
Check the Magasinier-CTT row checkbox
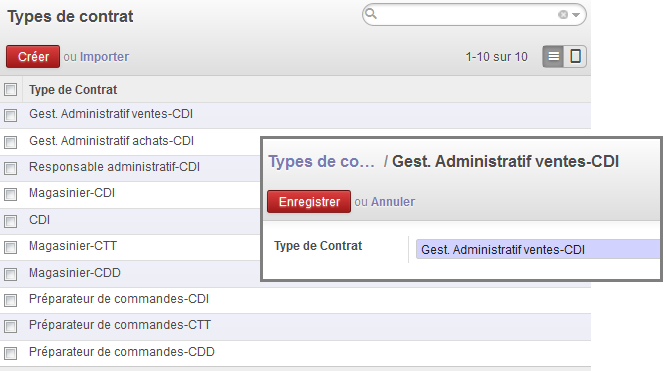click(x=11, y=247)
